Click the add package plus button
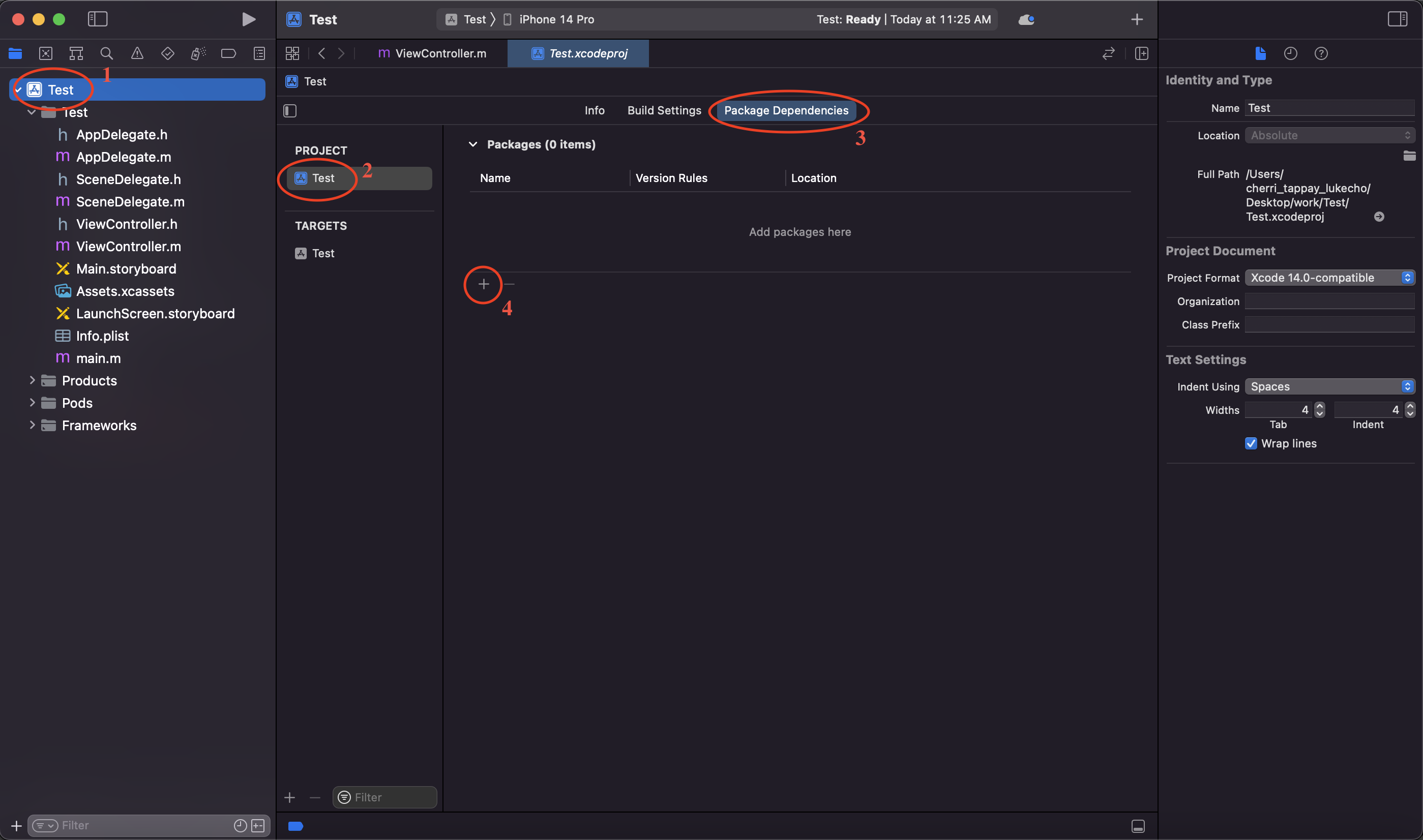The image size is (1423, 840). click(x=483, y=284)
